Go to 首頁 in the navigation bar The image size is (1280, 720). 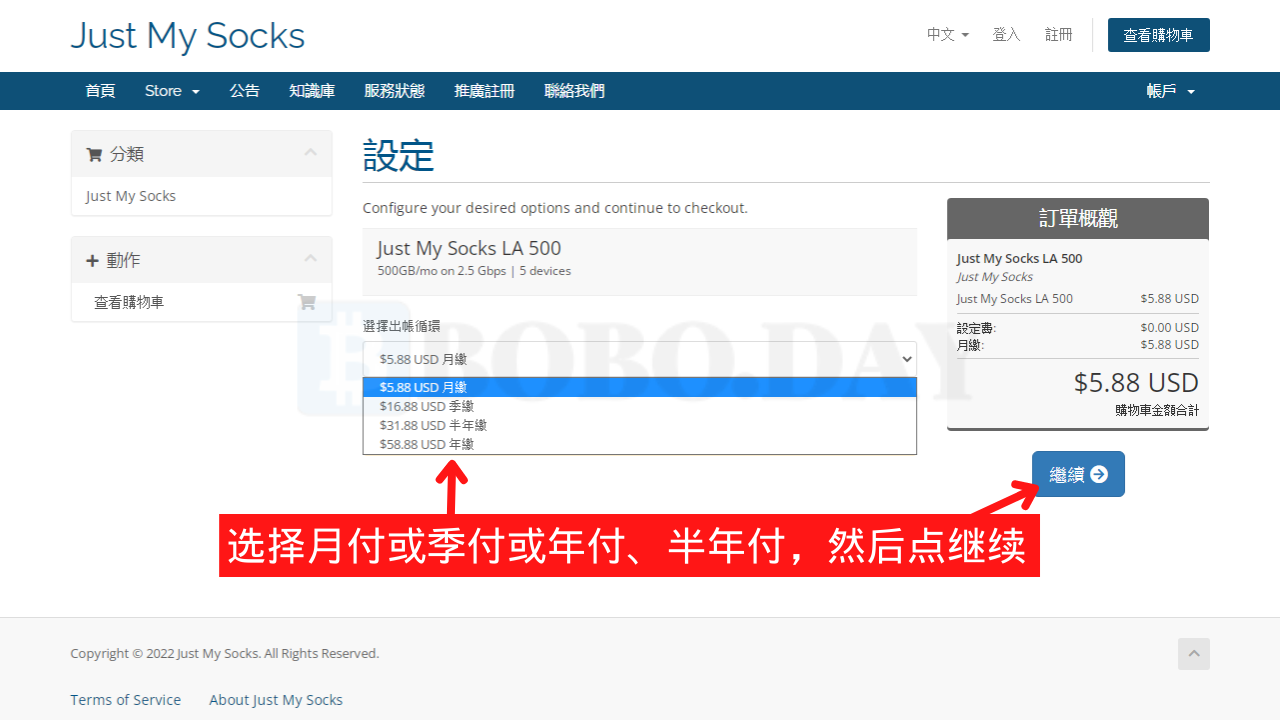[x=100, y=91]
